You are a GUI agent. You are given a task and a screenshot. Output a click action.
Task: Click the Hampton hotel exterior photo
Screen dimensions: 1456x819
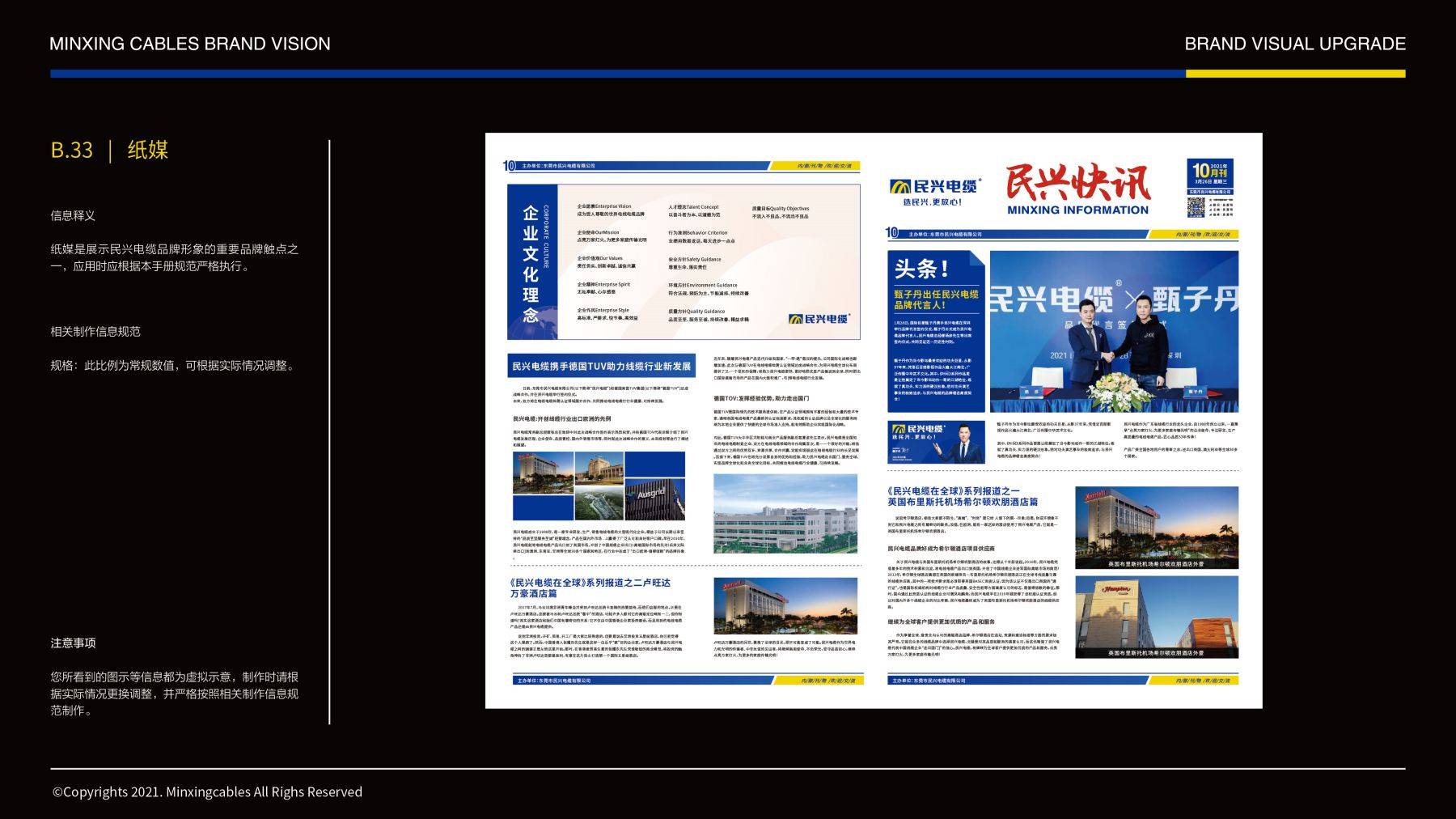click(x=1157, y=617)
